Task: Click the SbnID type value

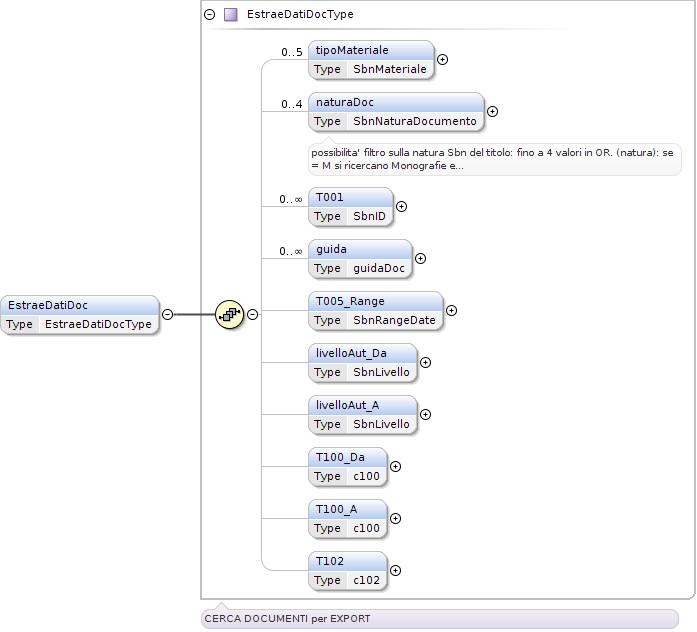Action: click(369, 216)
